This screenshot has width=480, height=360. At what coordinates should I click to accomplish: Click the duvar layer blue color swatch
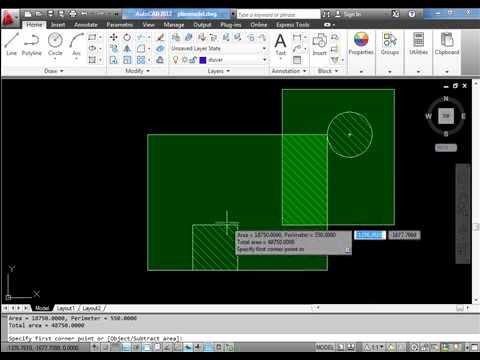click(203, 60)
